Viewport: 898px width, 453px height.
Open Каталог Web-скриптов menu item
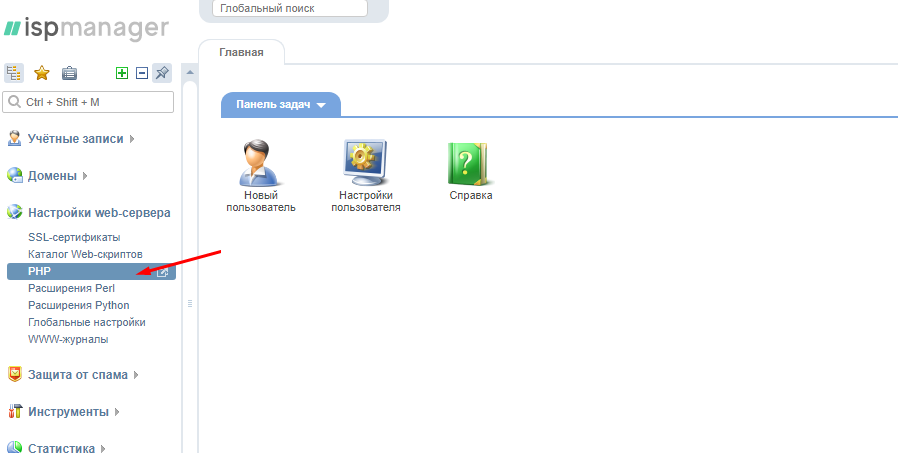[x=85, y=255]
